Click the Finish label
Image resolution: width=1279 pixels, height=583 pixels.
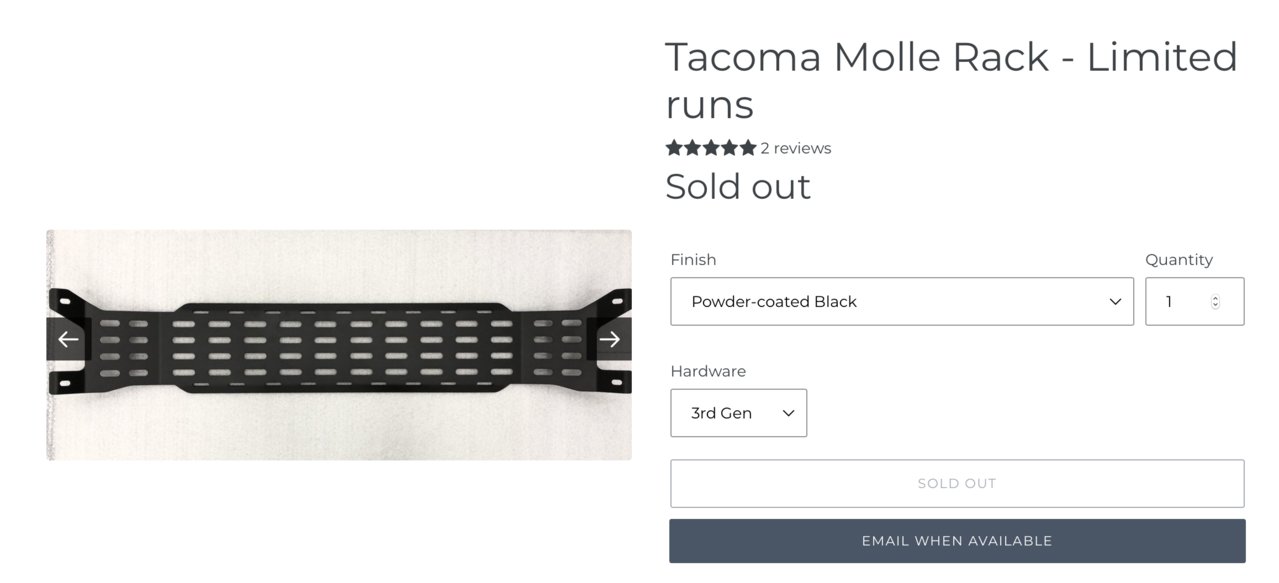(693, 260)
